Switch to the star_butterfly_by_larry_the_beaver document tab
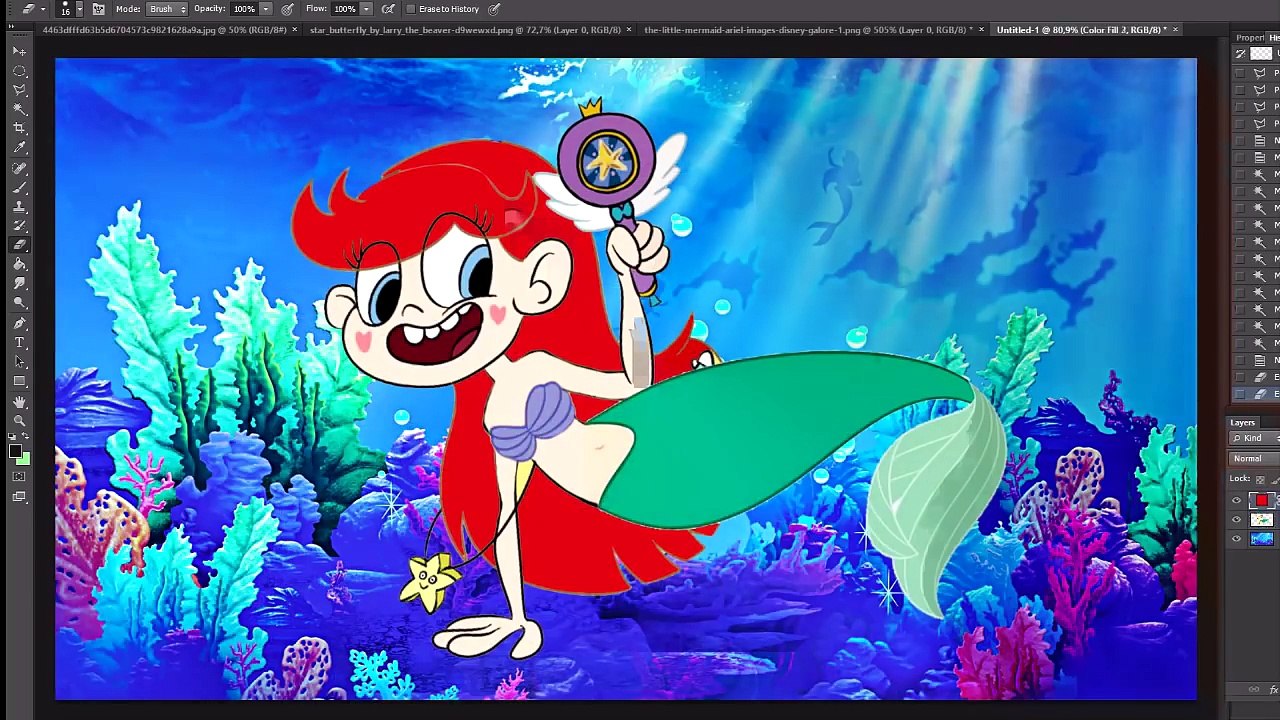Image resolution: width=1280 pixels, height=720 pixels. click(464, 30)
